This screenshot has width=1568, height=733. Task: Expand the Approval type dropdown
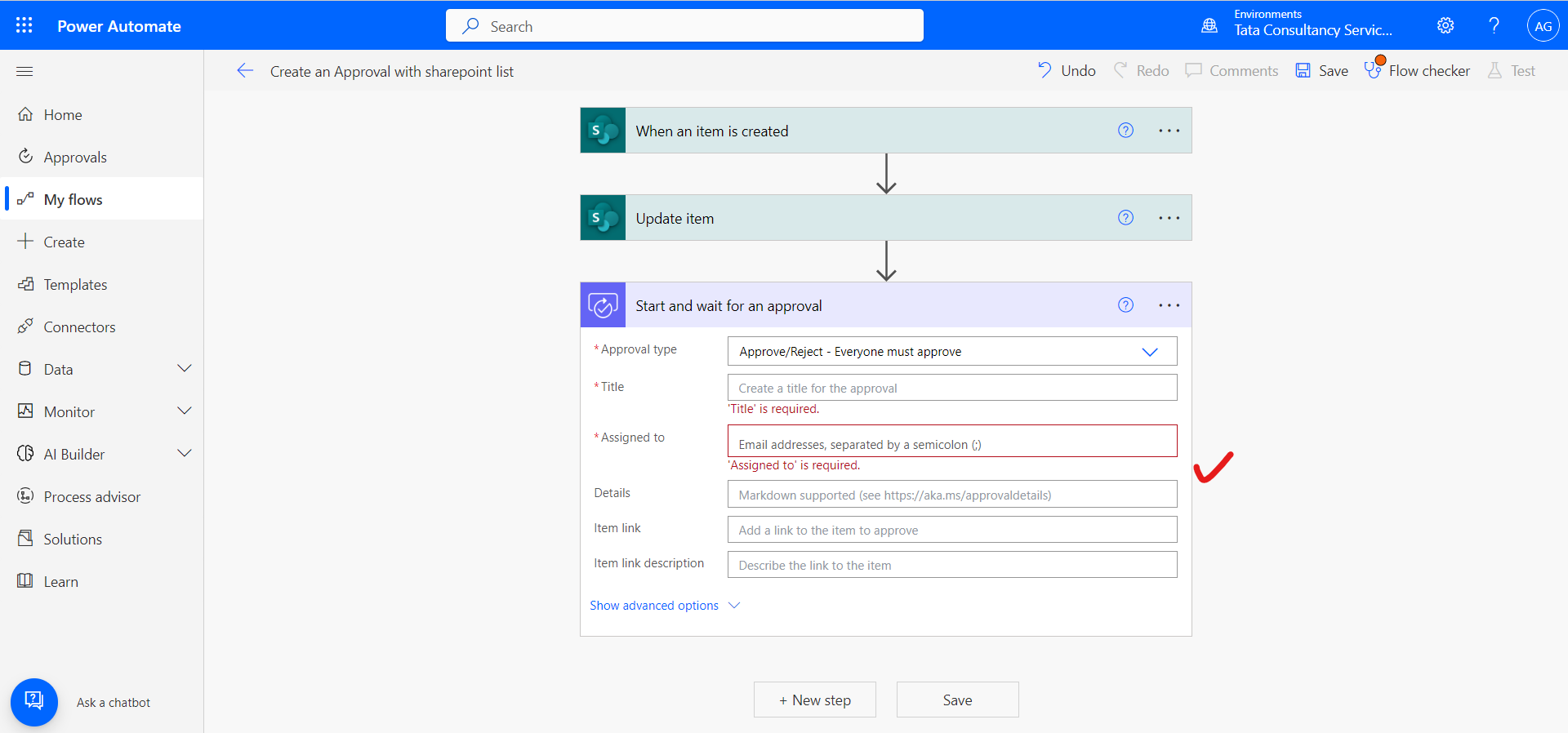1149,352
